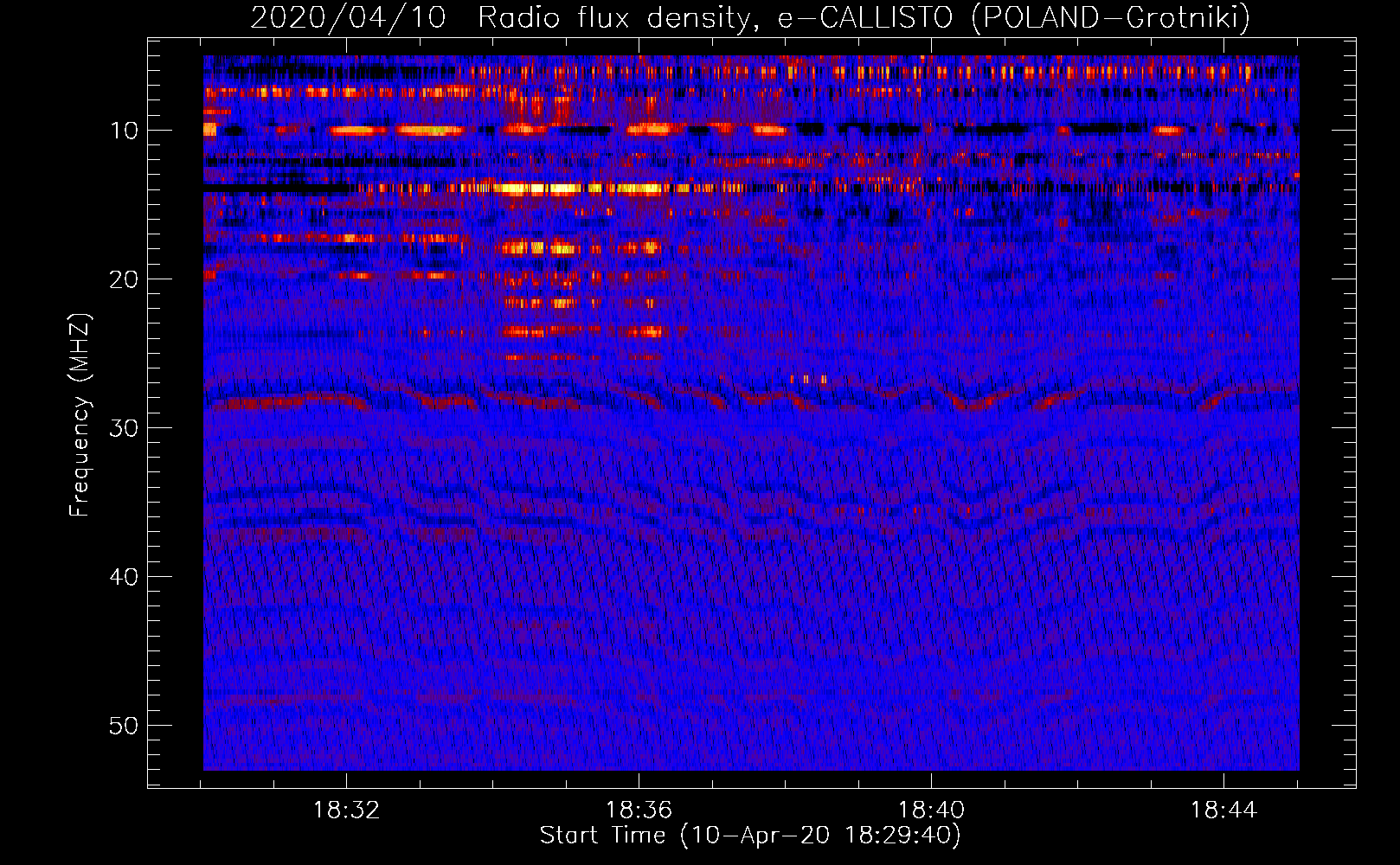Click the 'Start Time (10-Apr-20 18:29:40)' axis label
This screenshot has height=865, width=1400.
click(750, 836)
